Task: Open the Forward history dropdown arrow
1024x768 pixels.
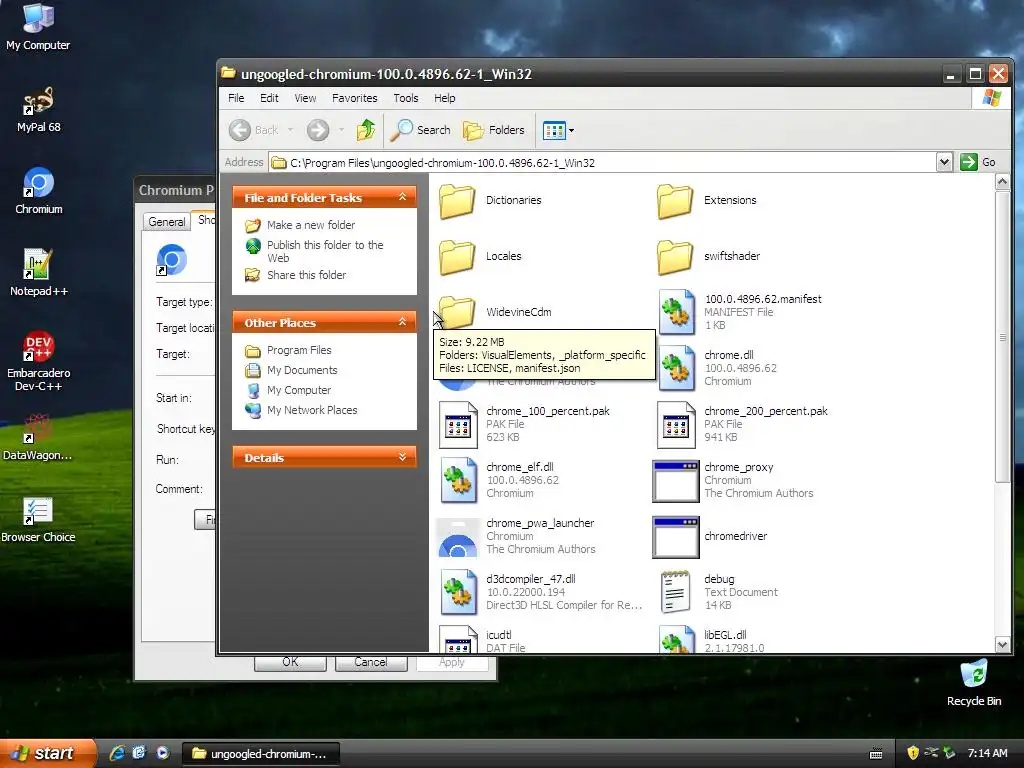Action: [x=341, y=130]
